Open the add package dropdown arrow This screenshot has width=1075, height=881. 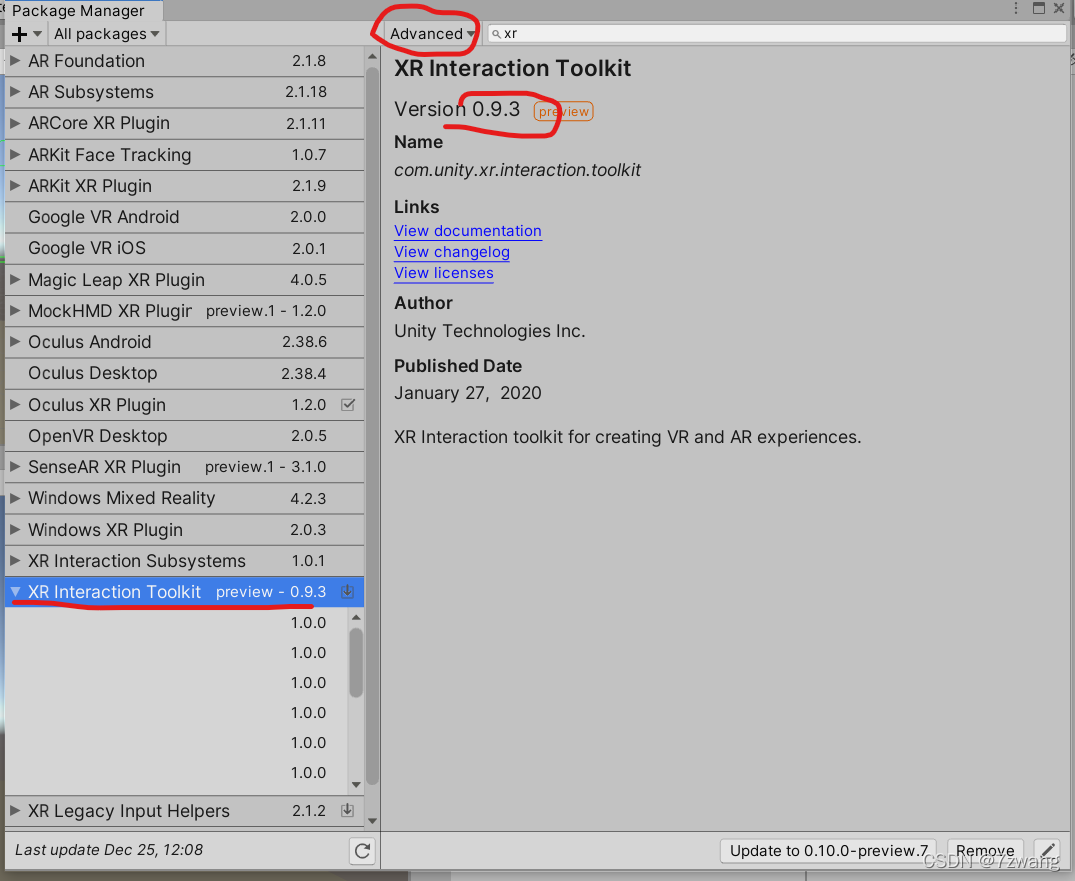[37, 34]
